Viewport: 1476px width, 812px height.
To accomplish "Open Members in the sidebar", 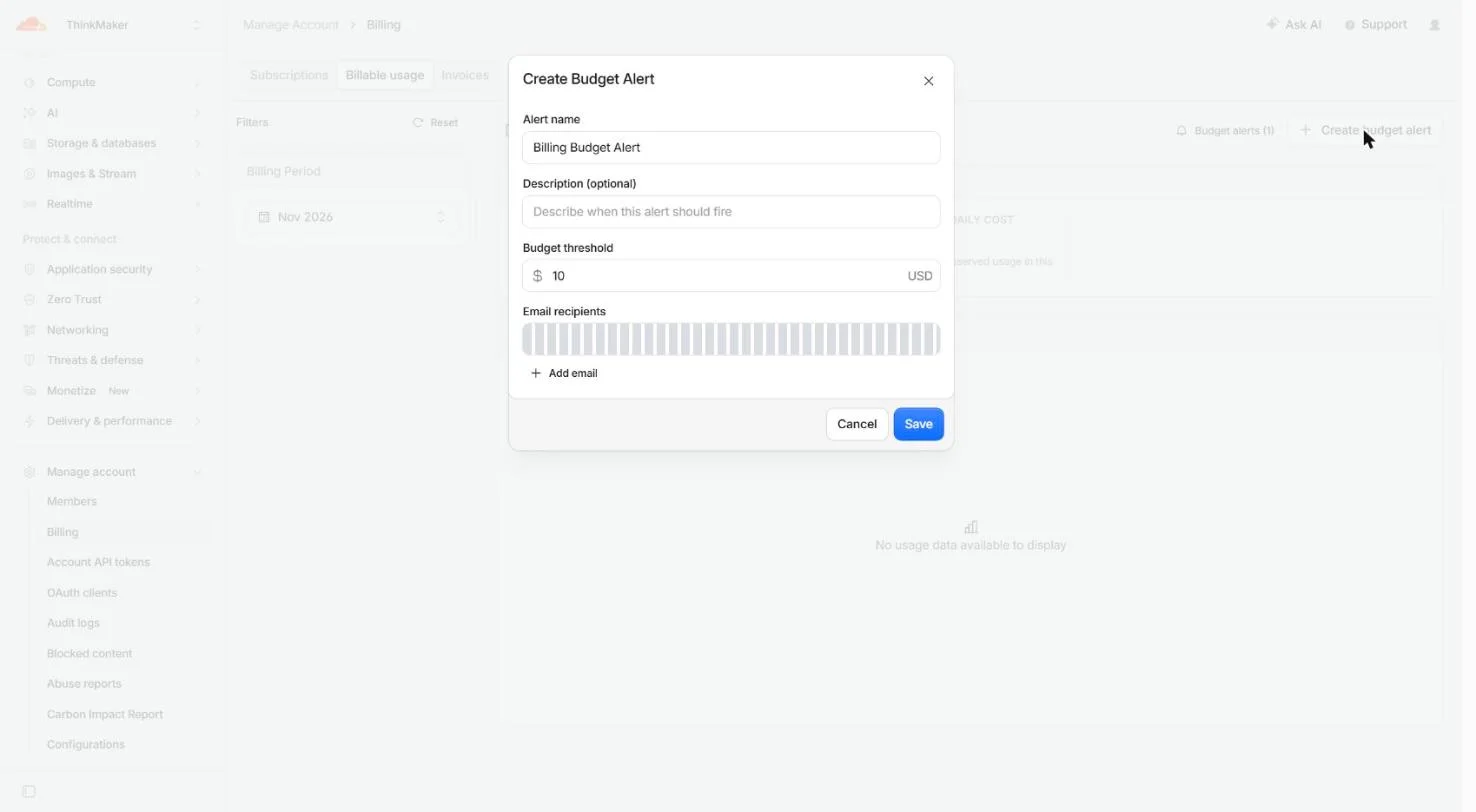I will tap(72, 502).
